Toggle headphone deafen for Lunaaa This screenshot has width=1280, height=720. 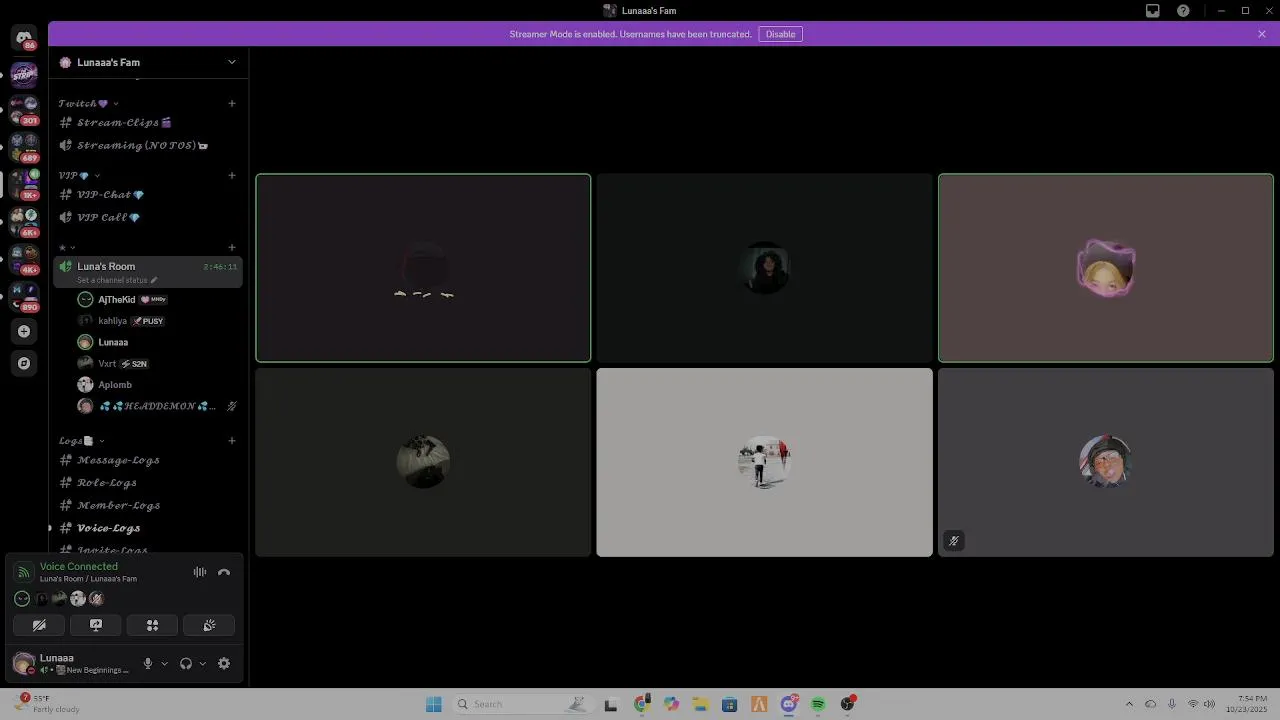(x=185, y=663)
